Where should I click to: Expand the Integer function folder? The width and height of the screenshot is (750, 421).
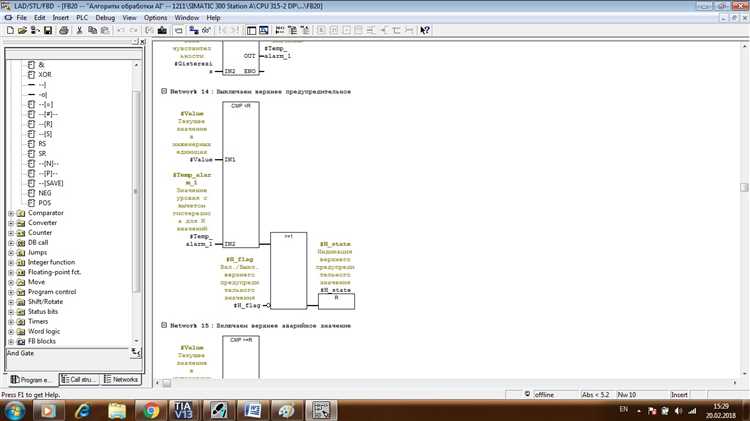point(11,263)
